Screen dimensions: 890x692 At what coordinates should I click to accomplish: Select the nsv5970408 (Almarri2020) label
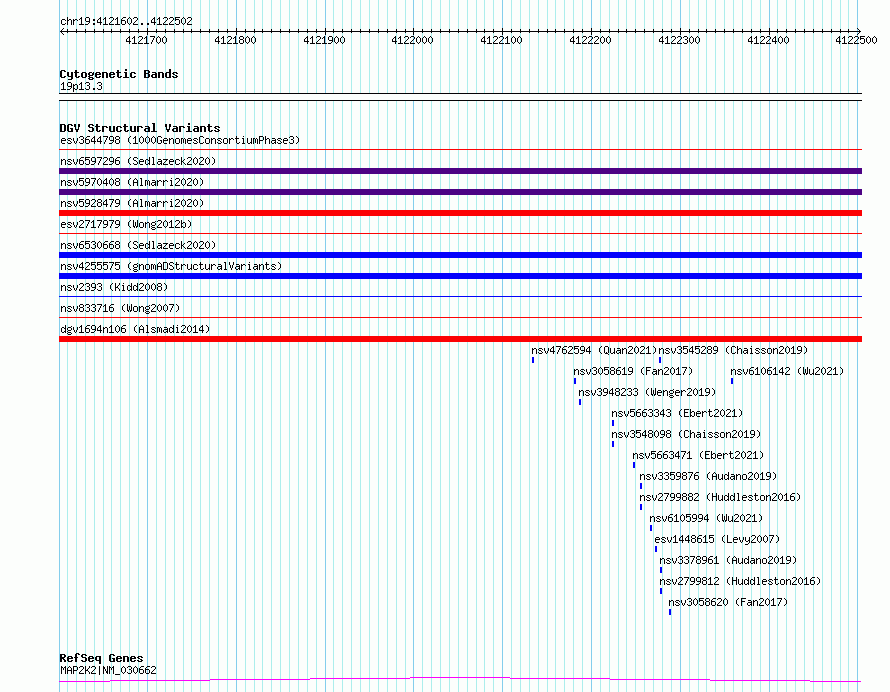tap(132, 182)
